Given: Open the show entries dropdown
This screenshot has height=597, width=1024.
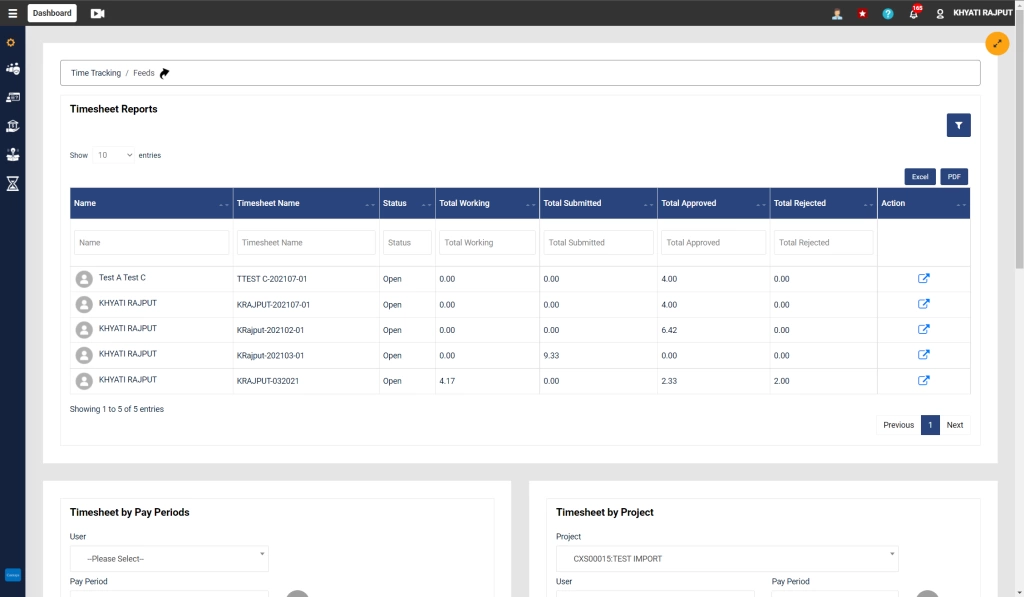Looking at the screenshot, I should [x=114, y=155].
